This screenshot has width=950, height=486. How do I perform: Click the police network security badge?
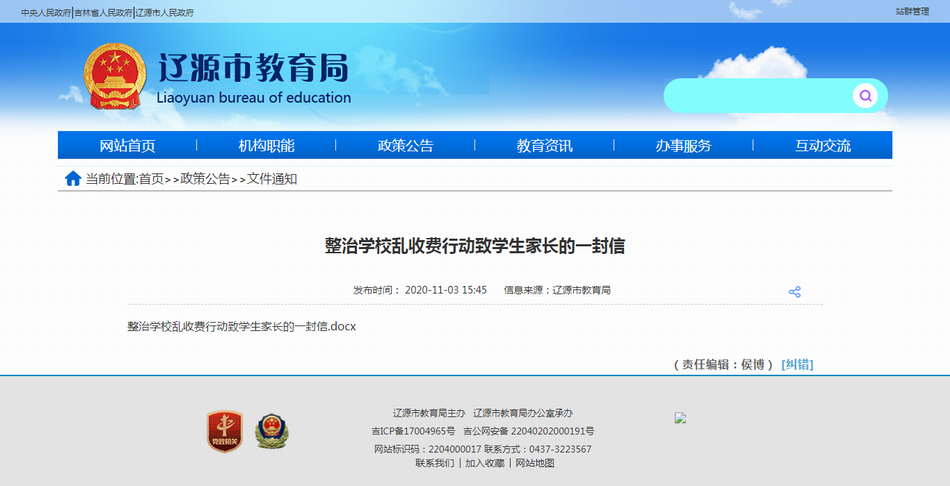coord(270,431)
